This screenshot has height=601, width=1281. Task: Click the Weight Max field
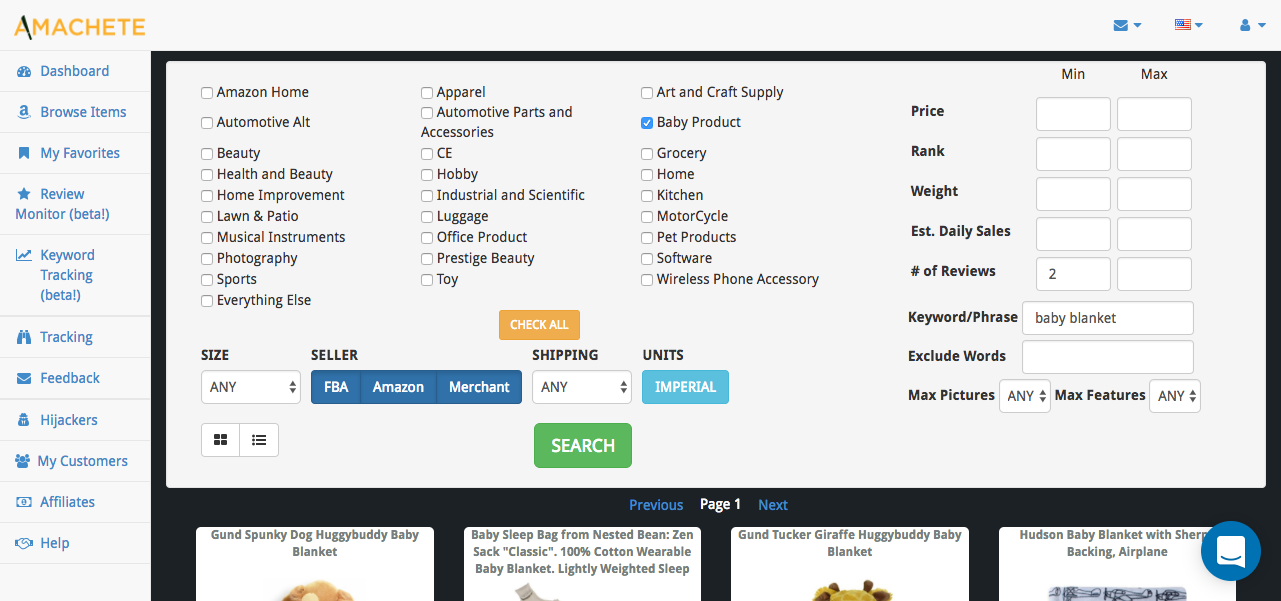click(x=1154, y=194)
